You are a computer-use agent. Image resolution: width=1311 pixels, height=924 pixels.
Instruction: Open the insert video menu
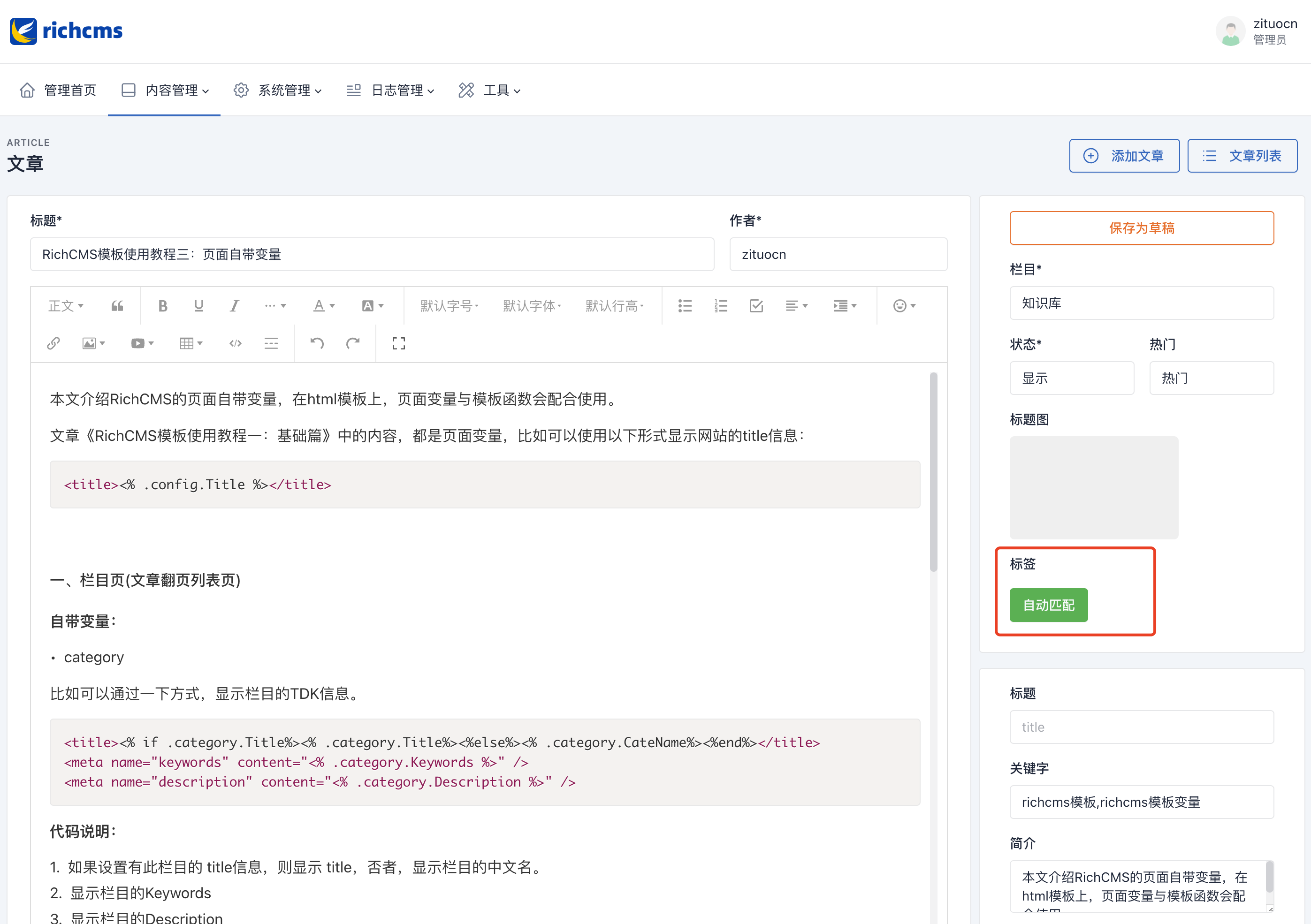tap(143, 344)
